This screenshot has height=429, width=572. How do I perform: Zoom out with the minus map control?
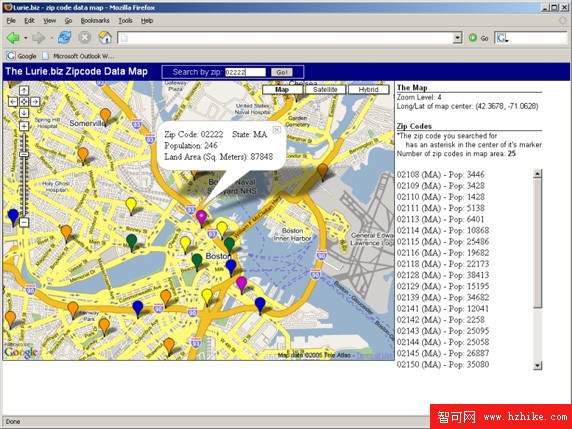coord(24,222)
